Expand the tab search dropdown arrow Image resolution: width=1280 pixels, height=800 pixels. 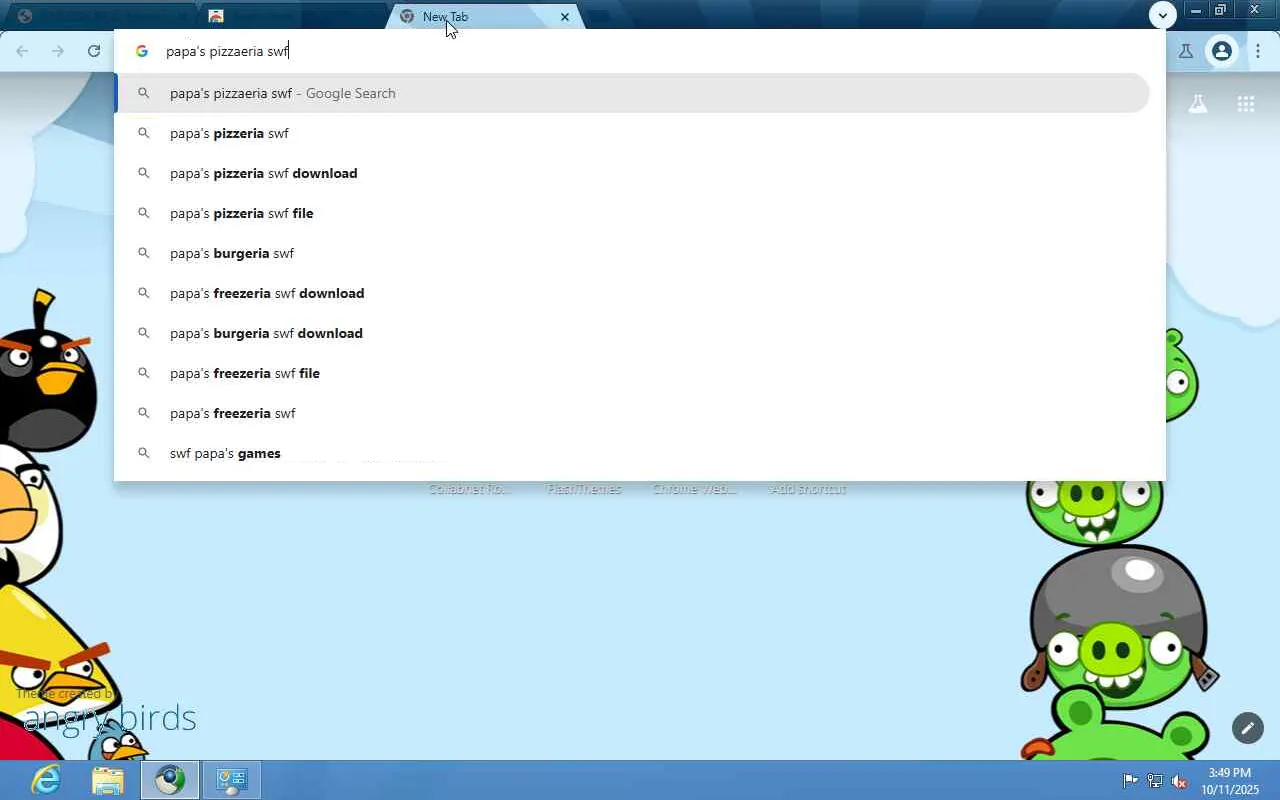coord(1162,15)
